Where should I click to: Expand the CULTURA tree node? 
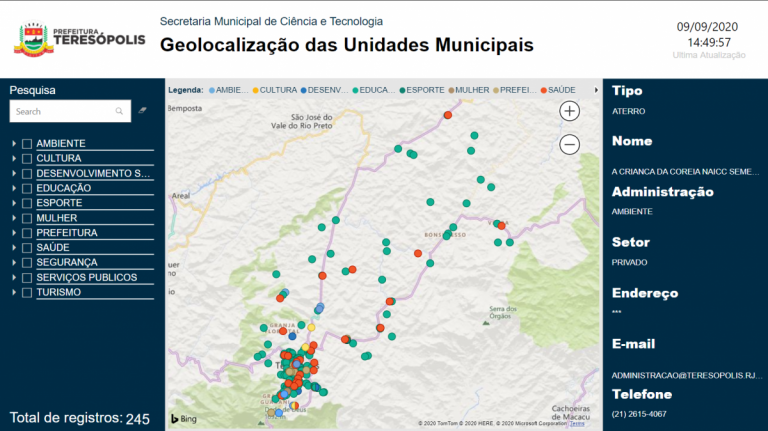click(x=14, y=159)
